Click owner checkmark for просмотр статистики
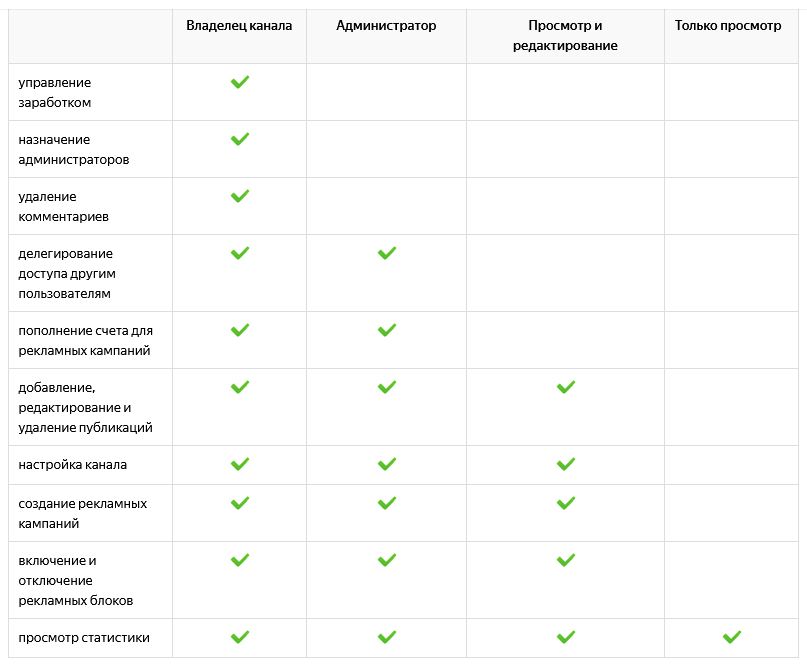This screenshot has height=666, width=807. (240, 637)
